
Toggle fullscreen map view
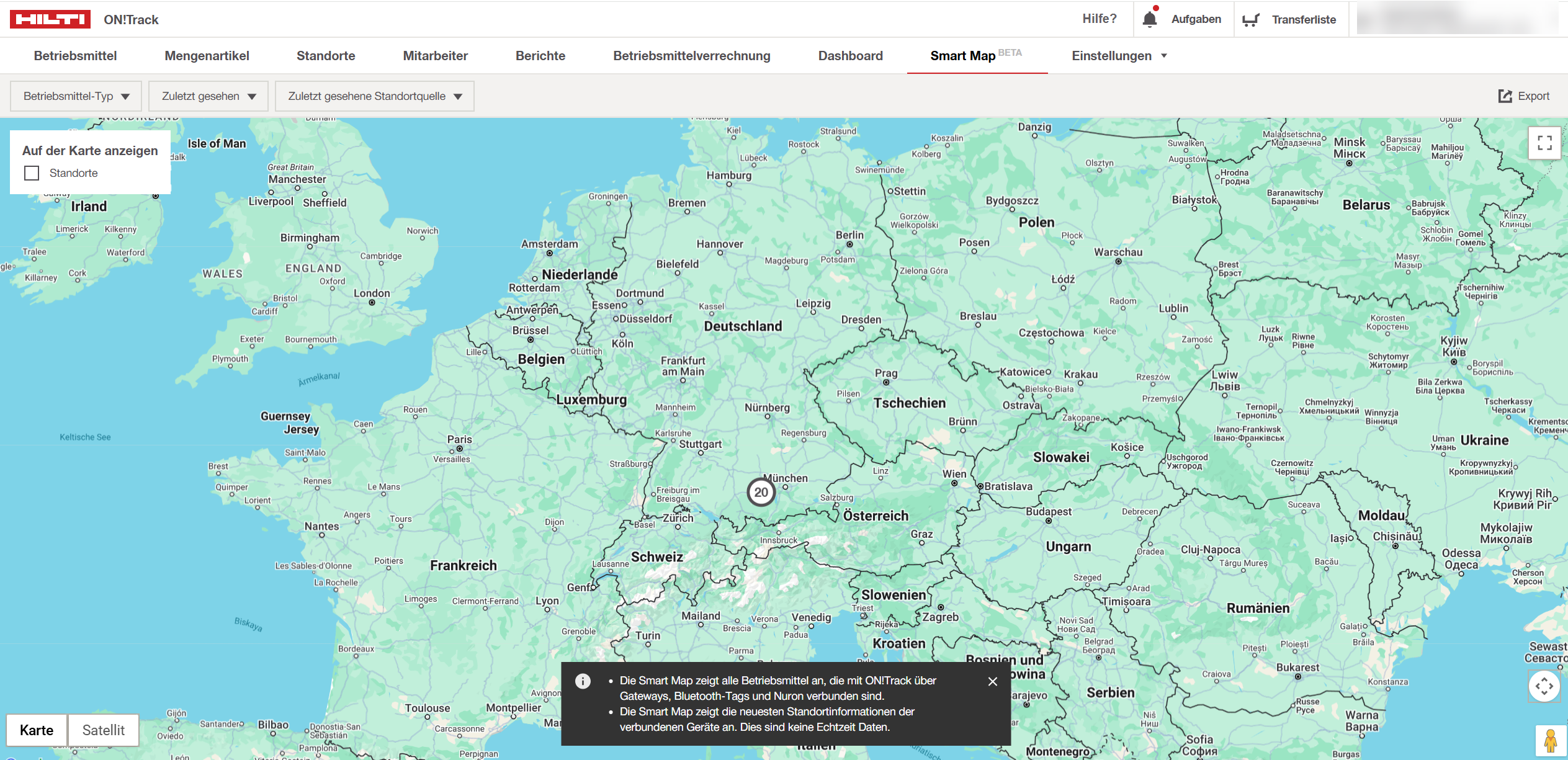[x=1544, y=143]
